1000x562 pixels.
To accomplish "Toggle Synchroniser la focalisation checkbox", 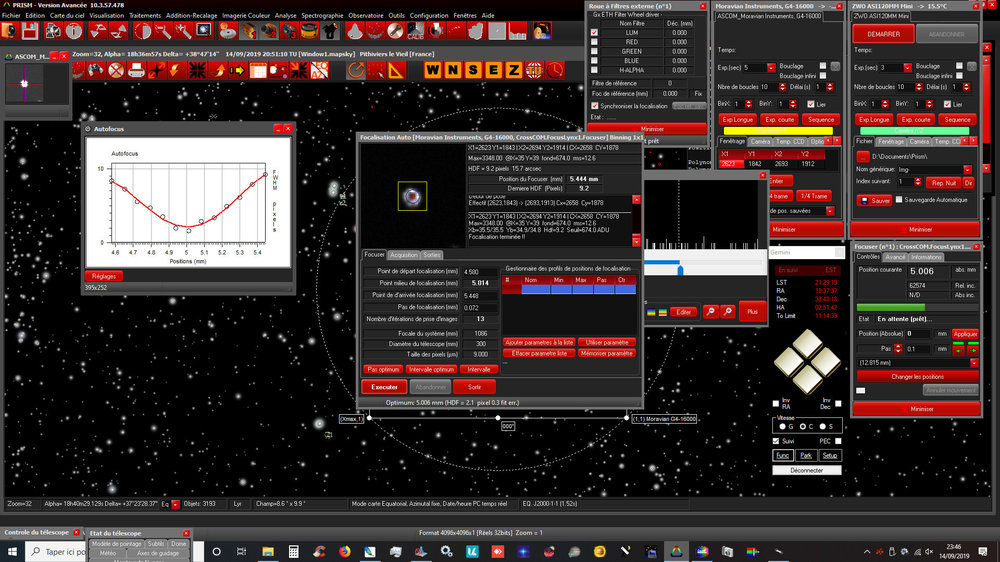I will [594, 106].
